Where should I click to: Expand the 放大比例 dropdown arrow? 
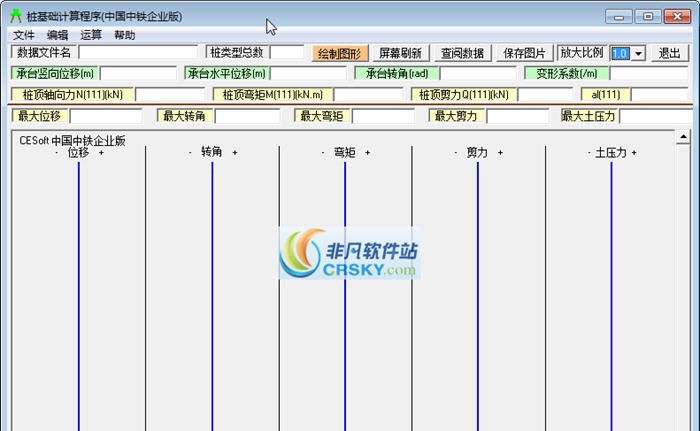click(x=638, y=54)
